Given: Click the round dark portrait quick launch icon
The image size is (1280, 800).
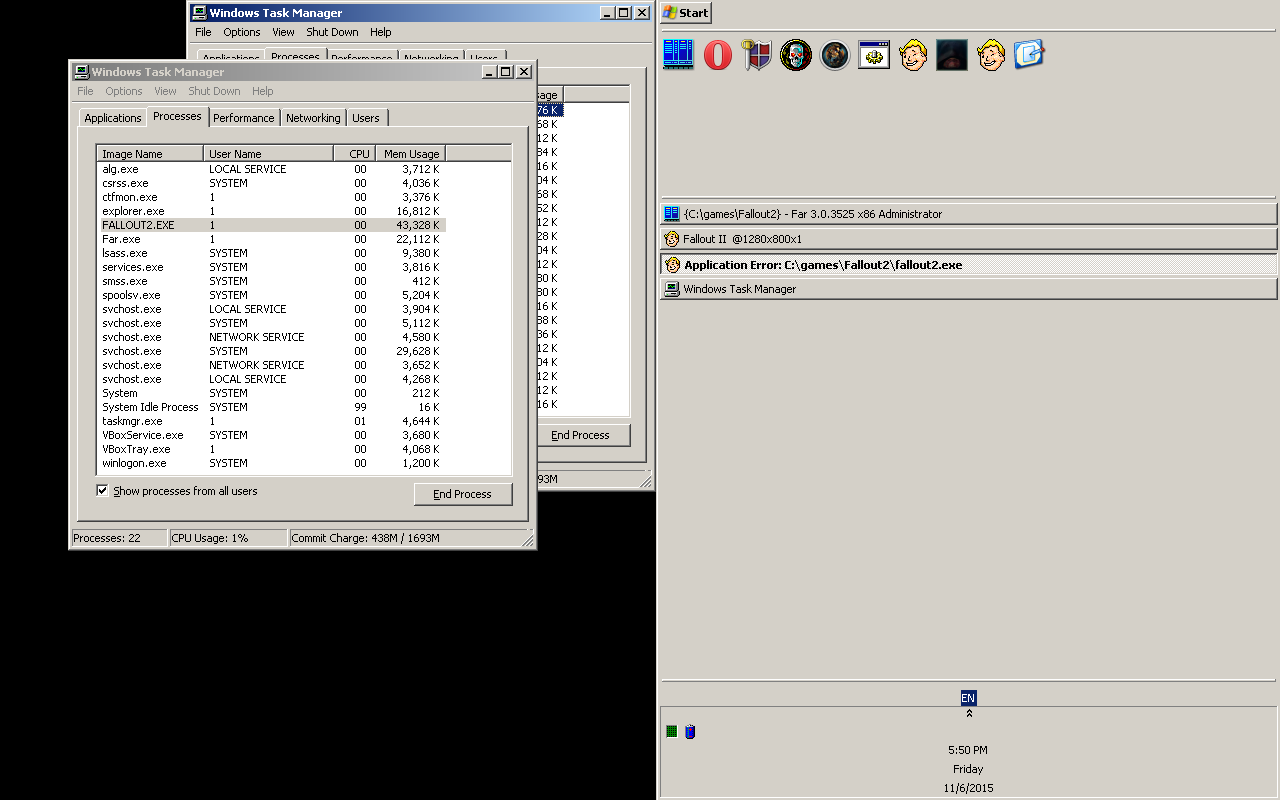Looking at the screenshot, I should click(x=835, y=54).
